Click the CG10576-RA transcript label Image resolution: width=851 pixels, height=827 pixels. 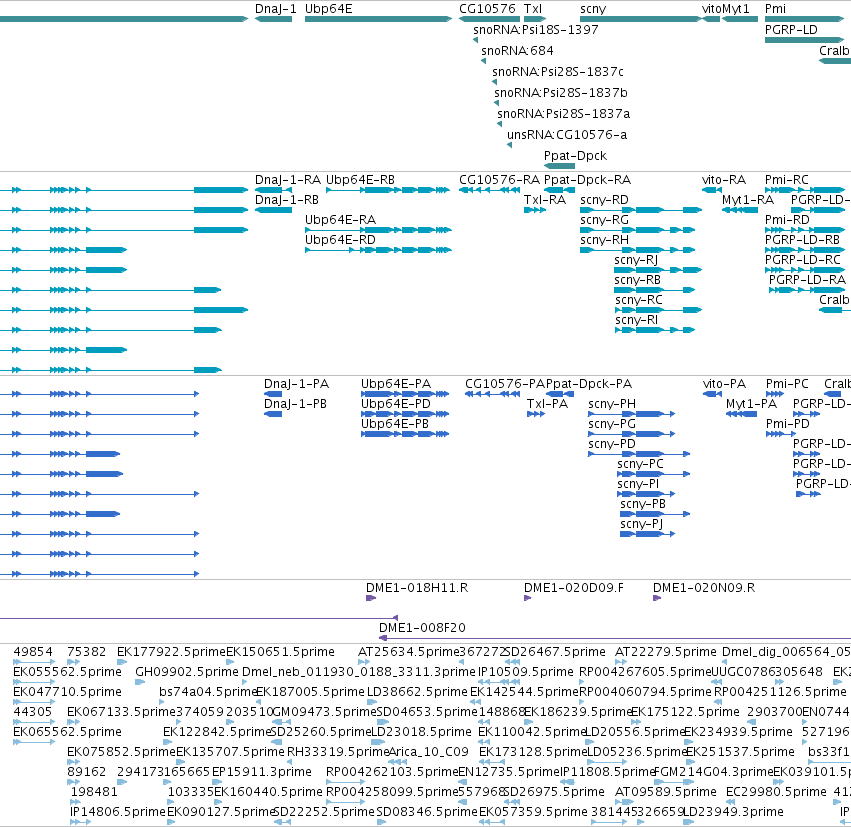coord(499,180)
